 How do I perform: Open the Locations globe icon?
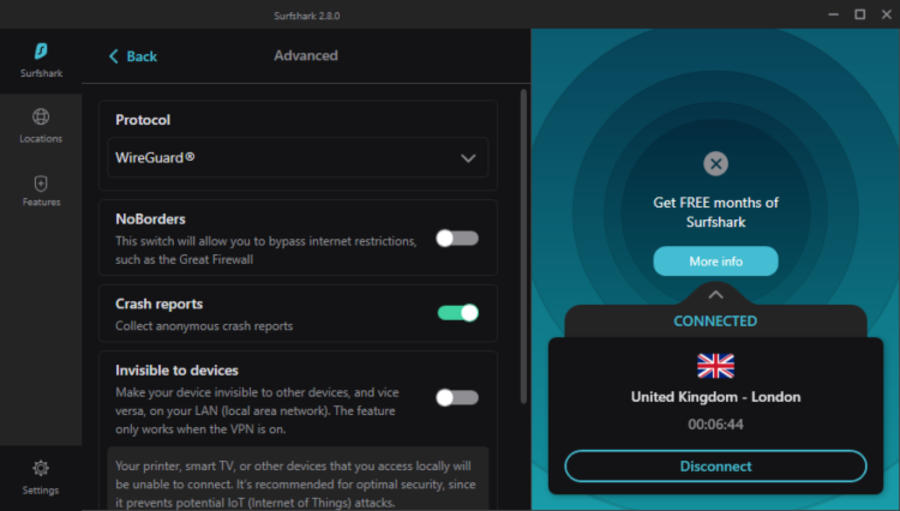pos(41,117)
